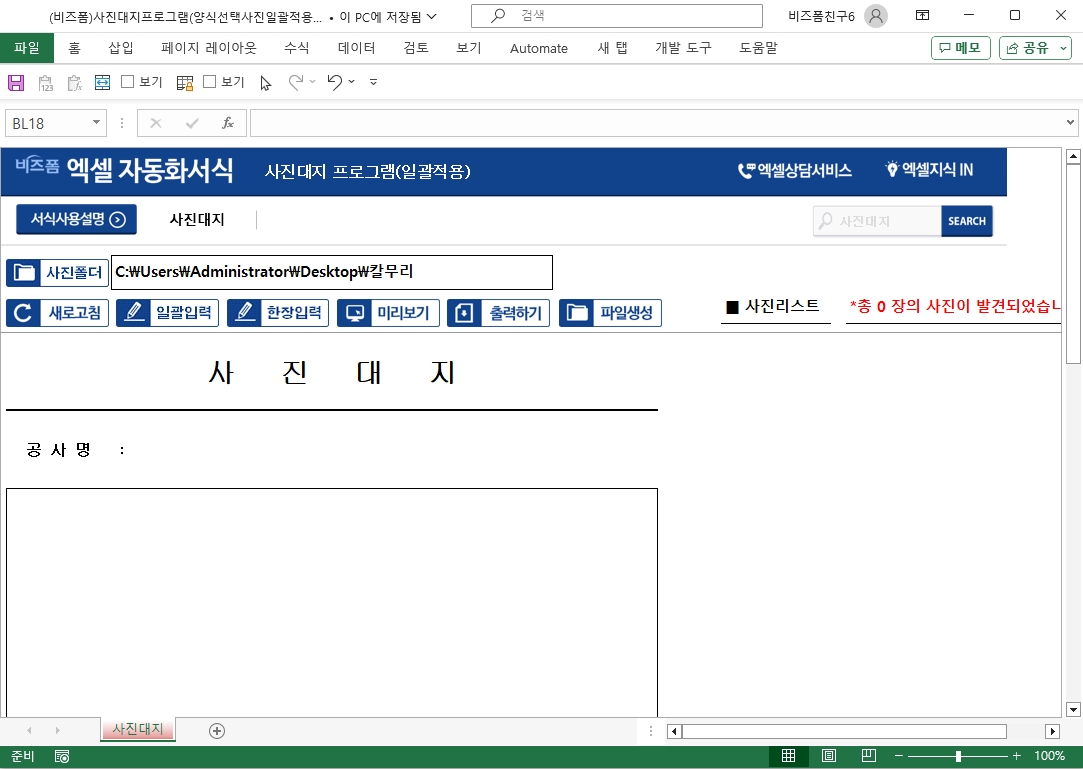
Task: Toggle second 보기 checkbox near lock icon
Action: (x=209, y=82)
